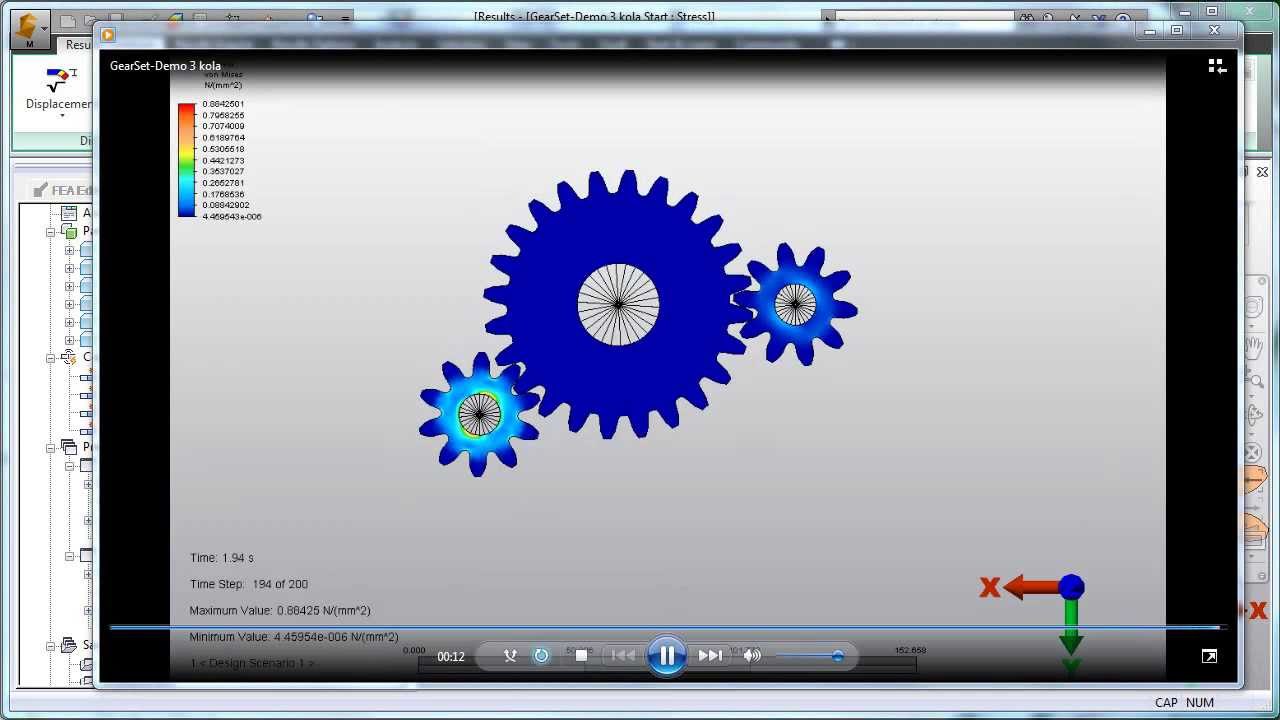Click the New file icon in quick toolbar
Image resolution: width=1280 pixels, height=720 pixels.
(67, 20)
